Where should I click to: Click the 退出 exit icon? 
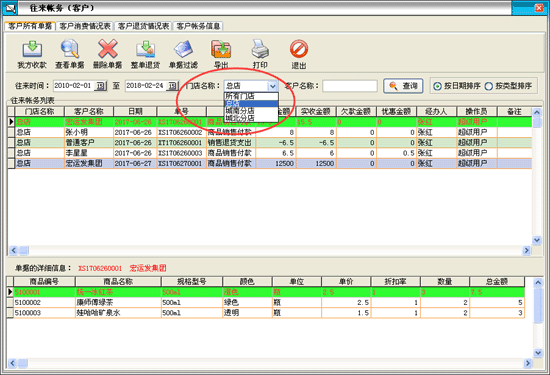[299, 49]
